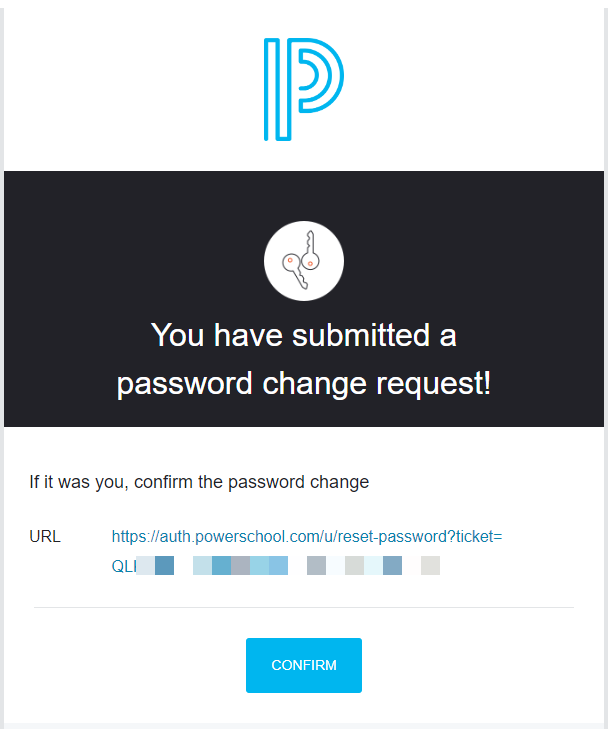Click the horizontal divider above CONFIRM
608x729 pixels.
303,607
